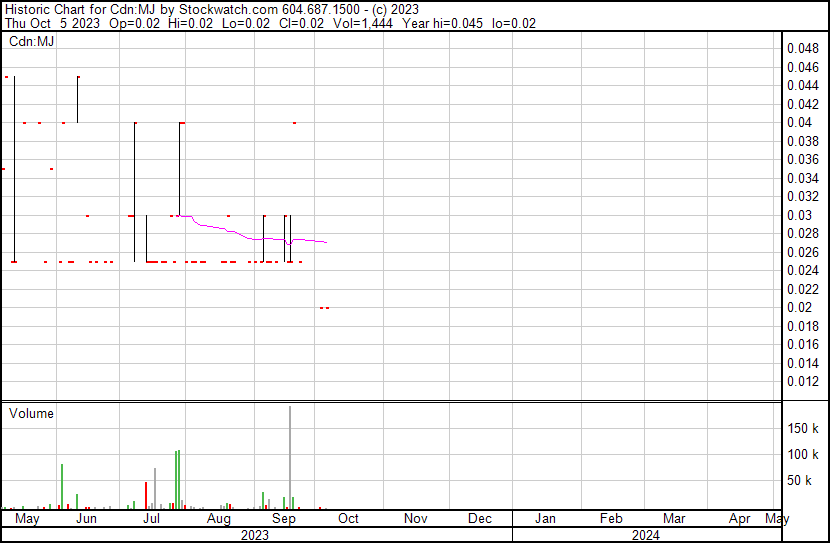The image size is (830, 543).
Task: Select the 2024 year label
Action: coord(645,535)
